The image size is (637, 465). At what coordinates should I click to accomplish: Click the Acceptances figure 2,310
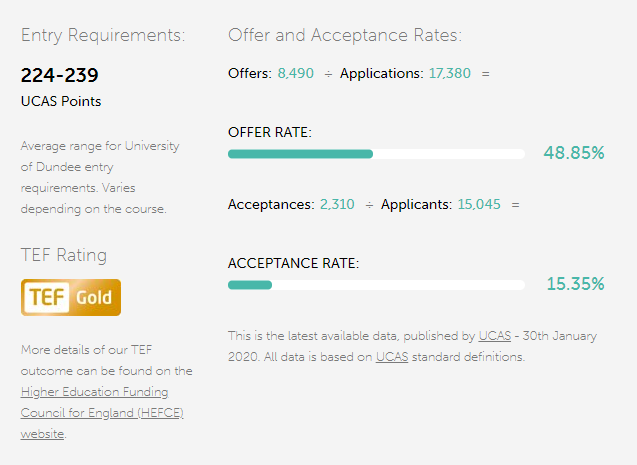click(x=337, y=204)
